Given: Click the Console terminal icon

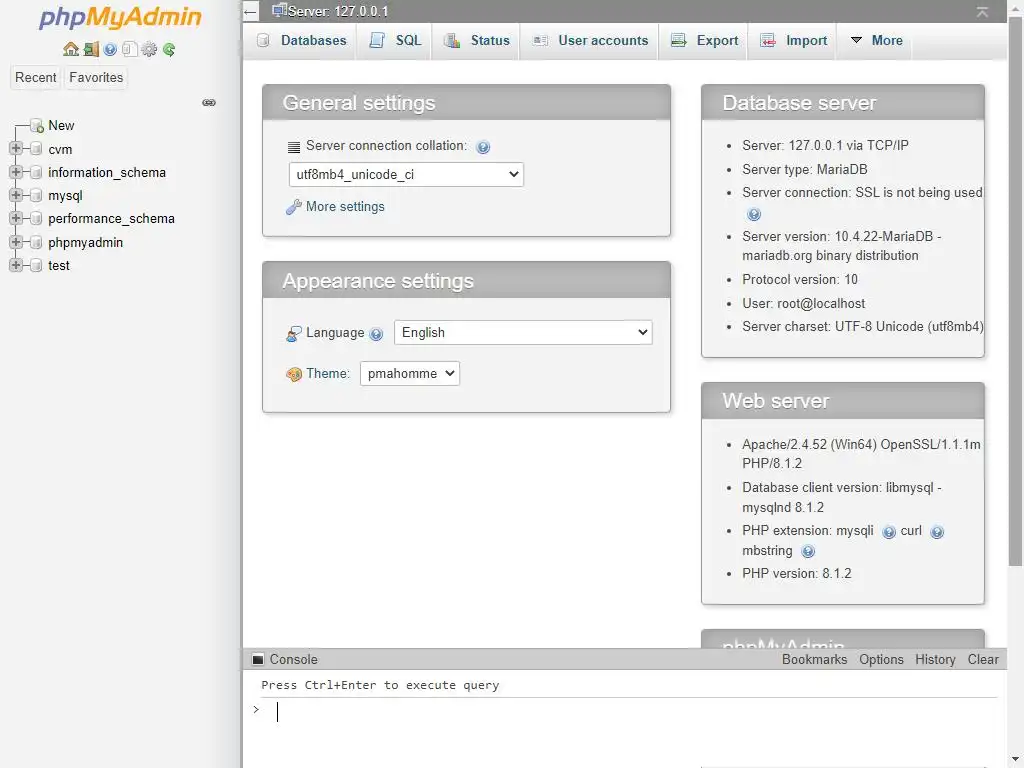Looking at the screenshot, I should pyautogui.click(x=258, y=660).
